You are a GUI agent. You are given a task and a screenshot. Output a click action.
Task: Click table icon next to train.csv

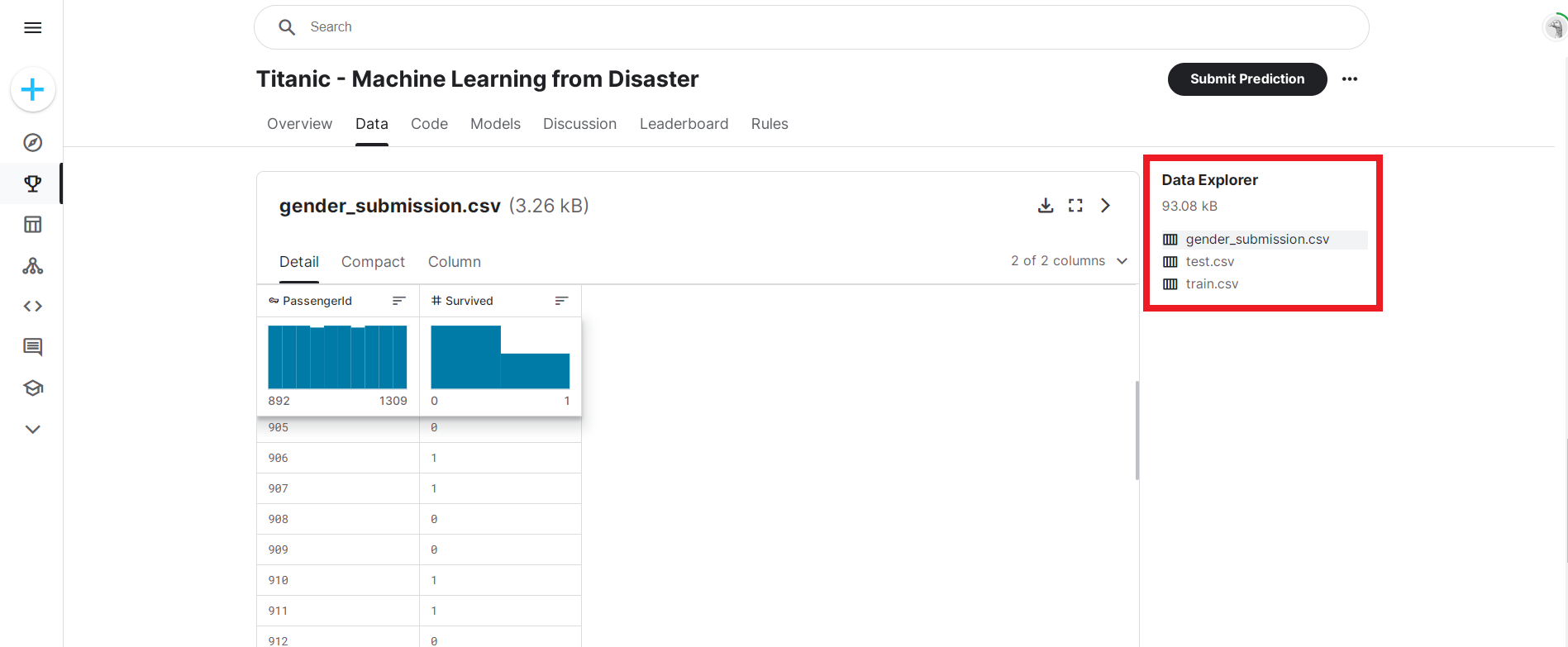1170,284
